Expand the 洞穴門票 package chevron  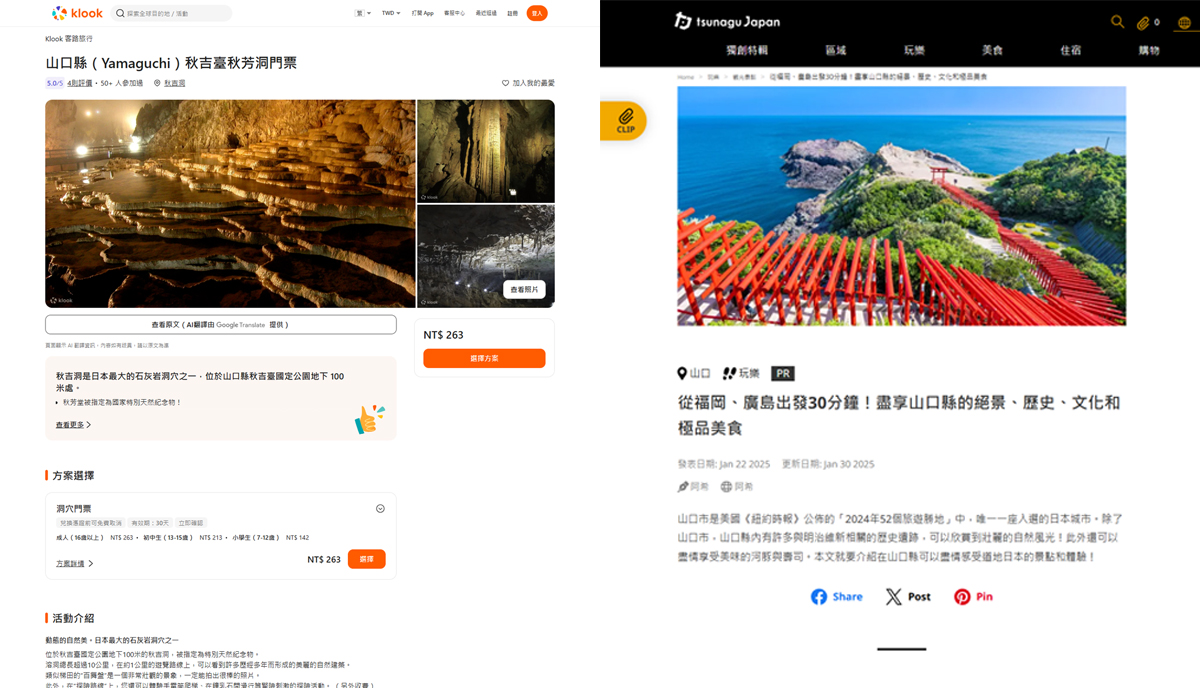[380, 509]
